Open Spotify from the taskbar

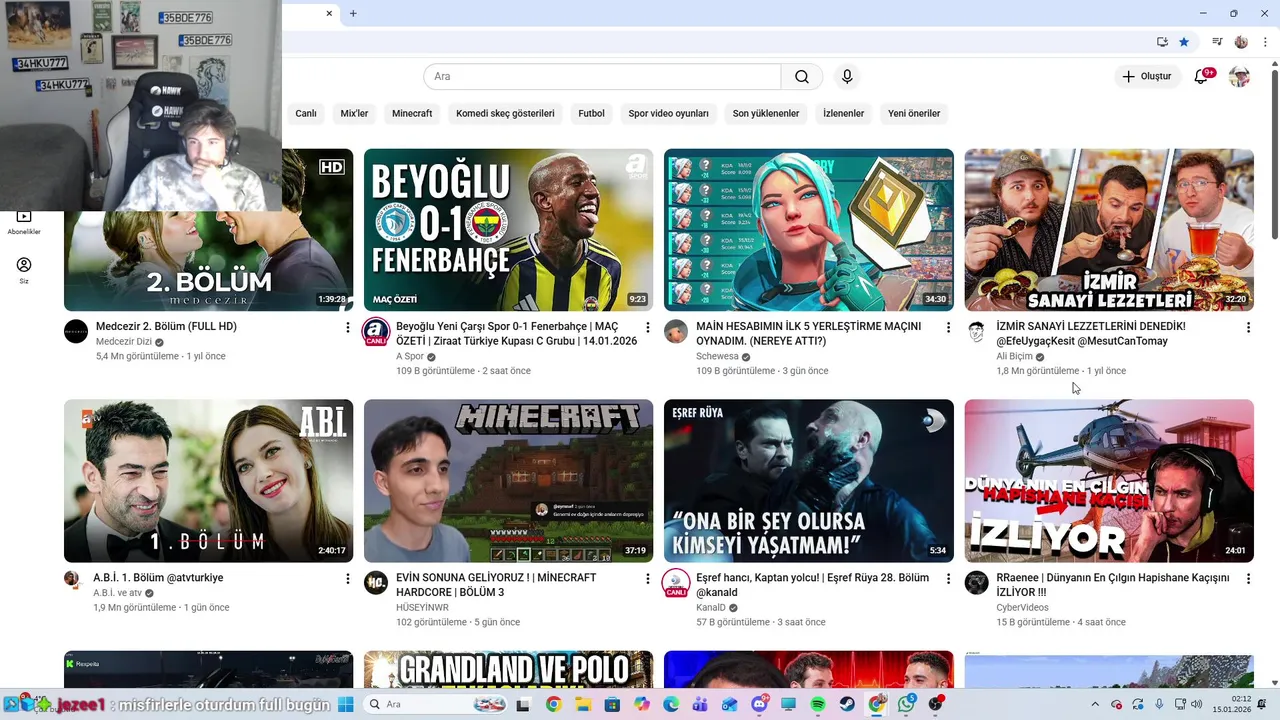(x=817, y=704)
